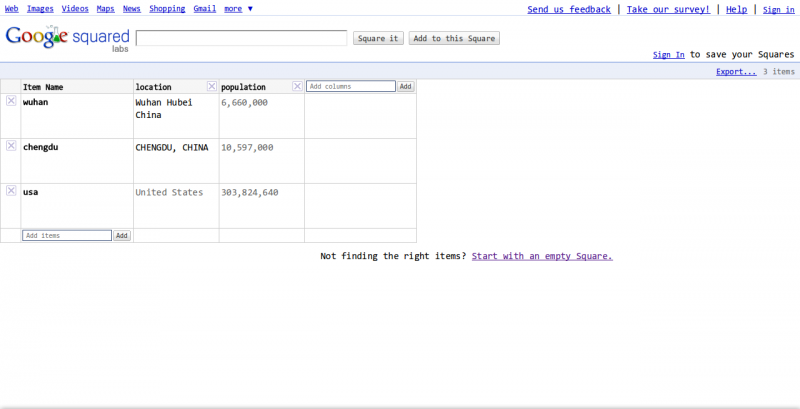Viewport: 800px width, 409px height.
Task: Select the wuhan item name
Action: pyautogui.click(x=35, y=102)
